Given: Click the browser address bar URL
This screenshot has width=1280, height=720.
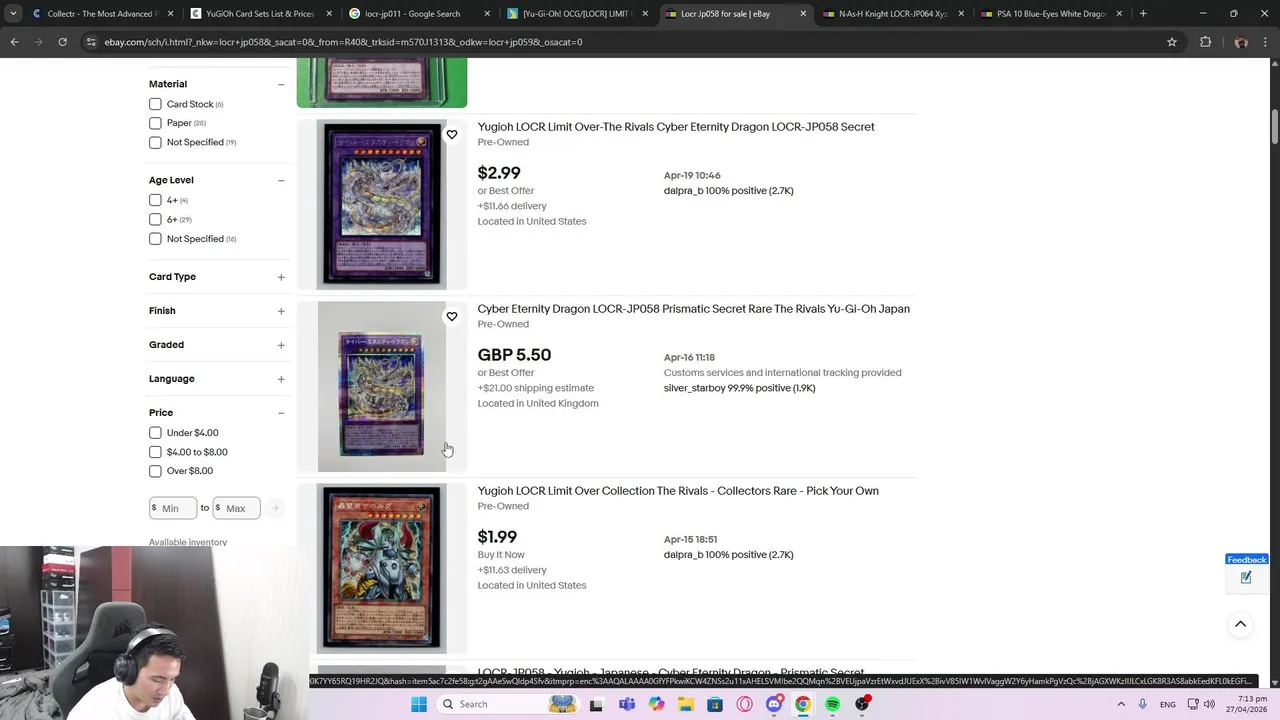Looking at the screenshot, I should (x=343, y=42).
